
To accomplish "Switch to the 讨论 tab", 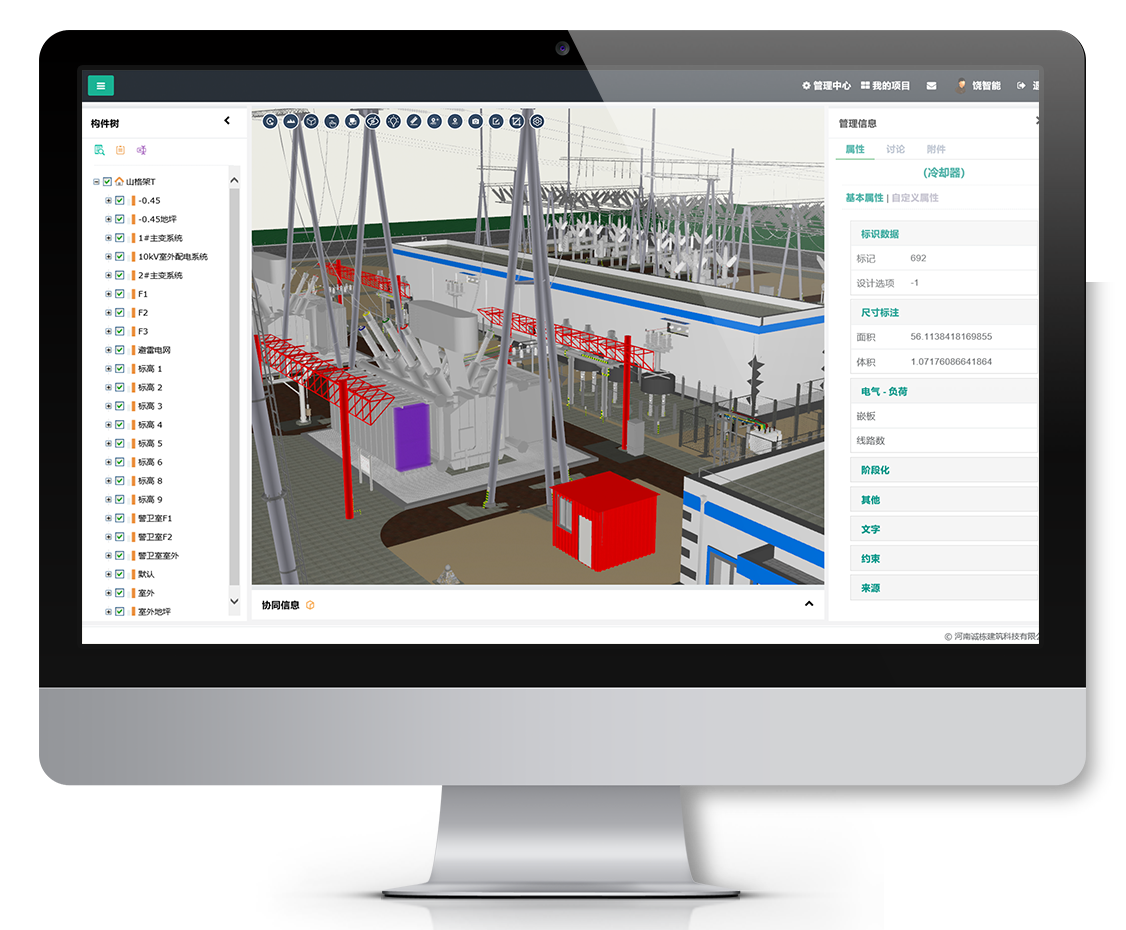I will coord(895,149).
